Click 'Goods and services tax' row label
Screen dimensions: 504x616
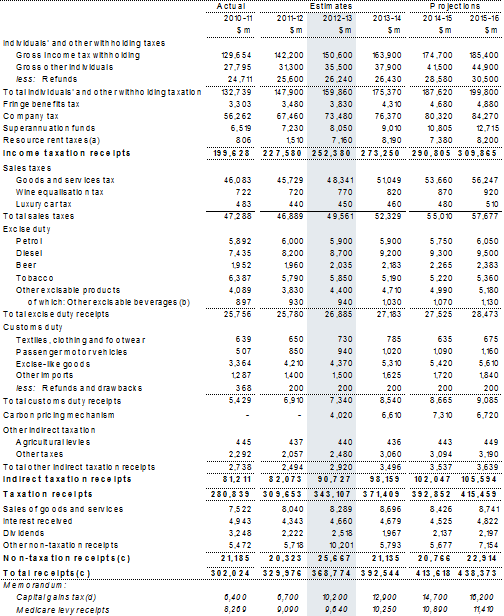[x=65, y=180]
